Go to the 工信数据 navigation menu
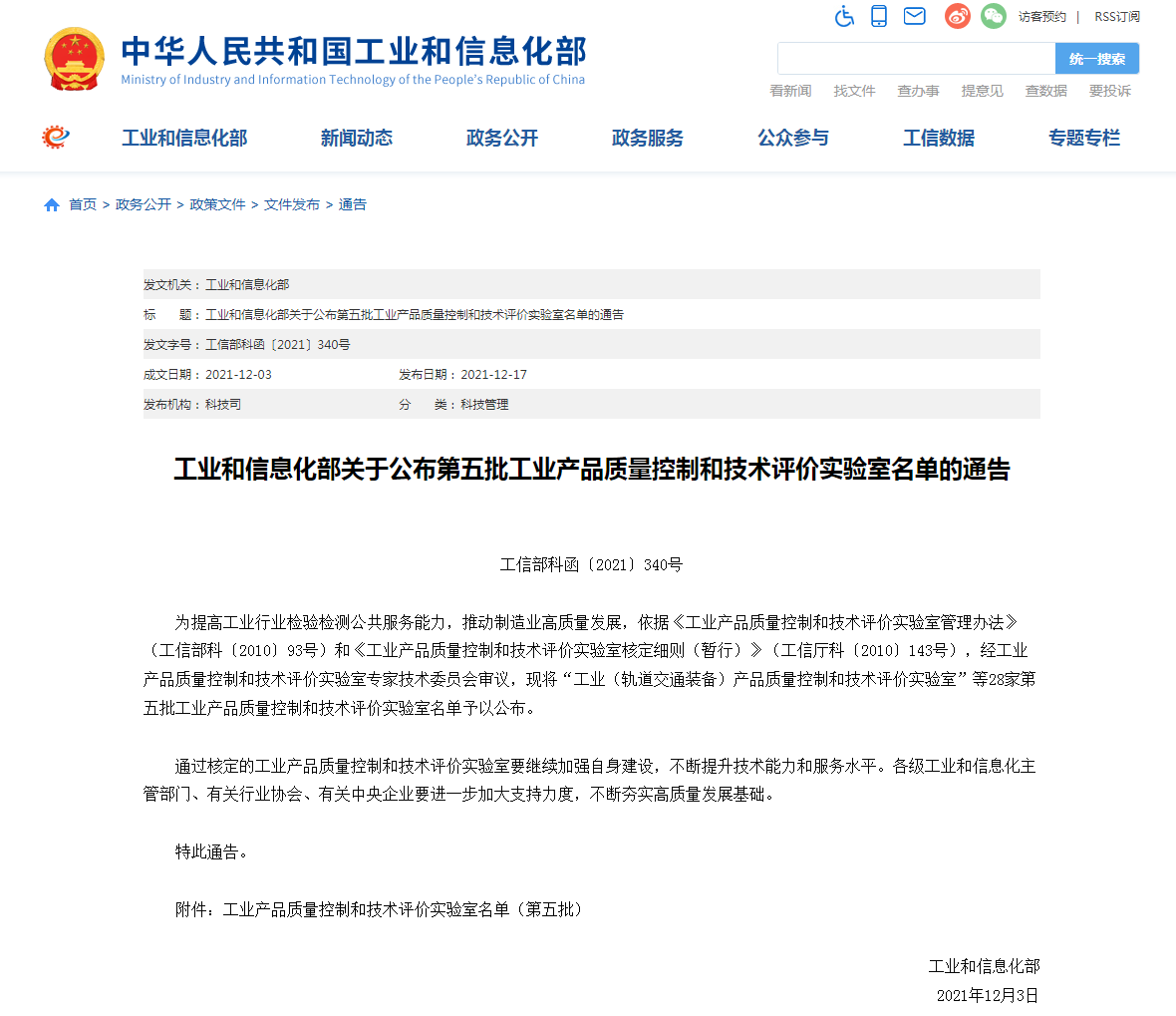This screenshot has height=1016, width=1176. (938, 139)
